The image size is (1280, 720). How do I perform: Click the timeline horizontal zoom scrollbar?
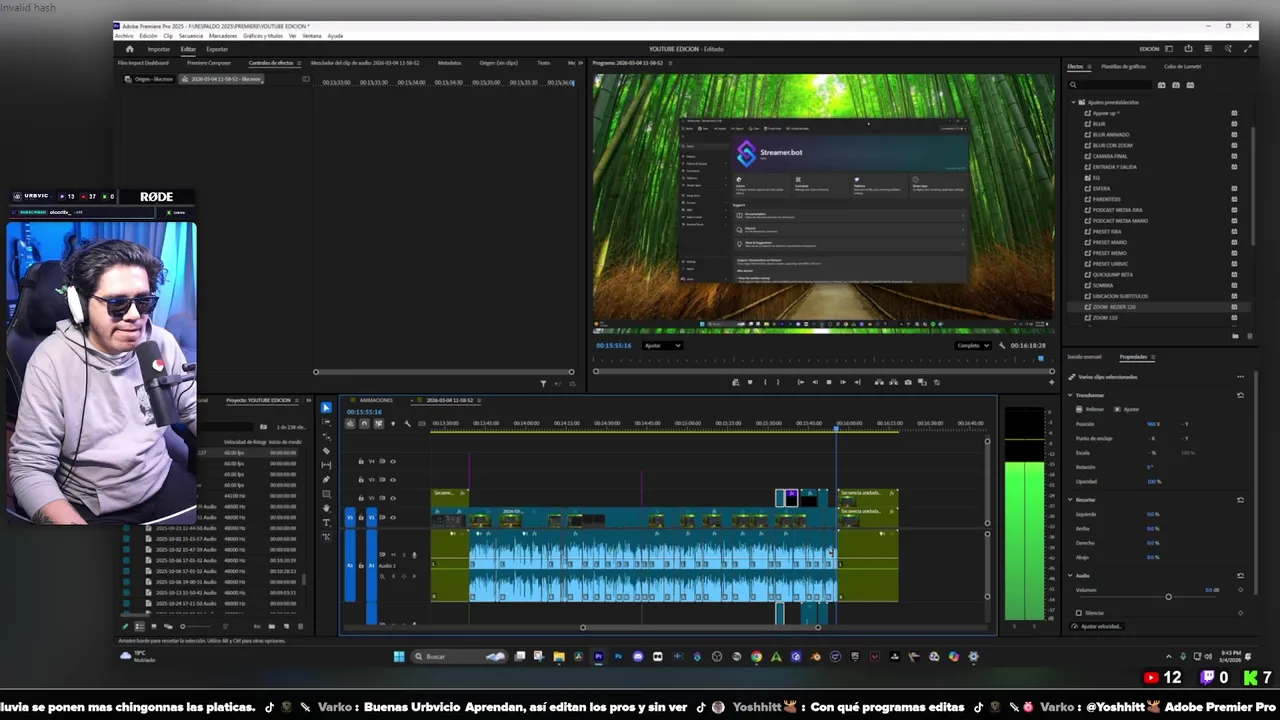tap(700, 628)
